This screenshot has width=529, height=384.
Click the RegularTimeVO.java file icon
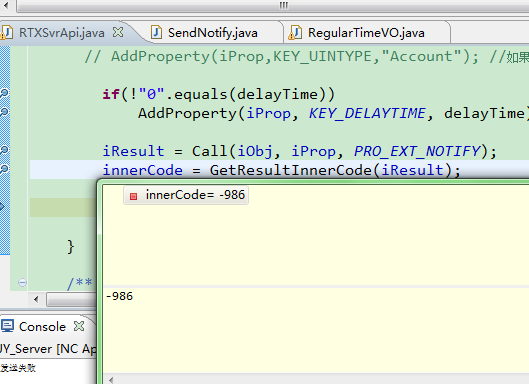pyautogui.click(x=295, y=33)
